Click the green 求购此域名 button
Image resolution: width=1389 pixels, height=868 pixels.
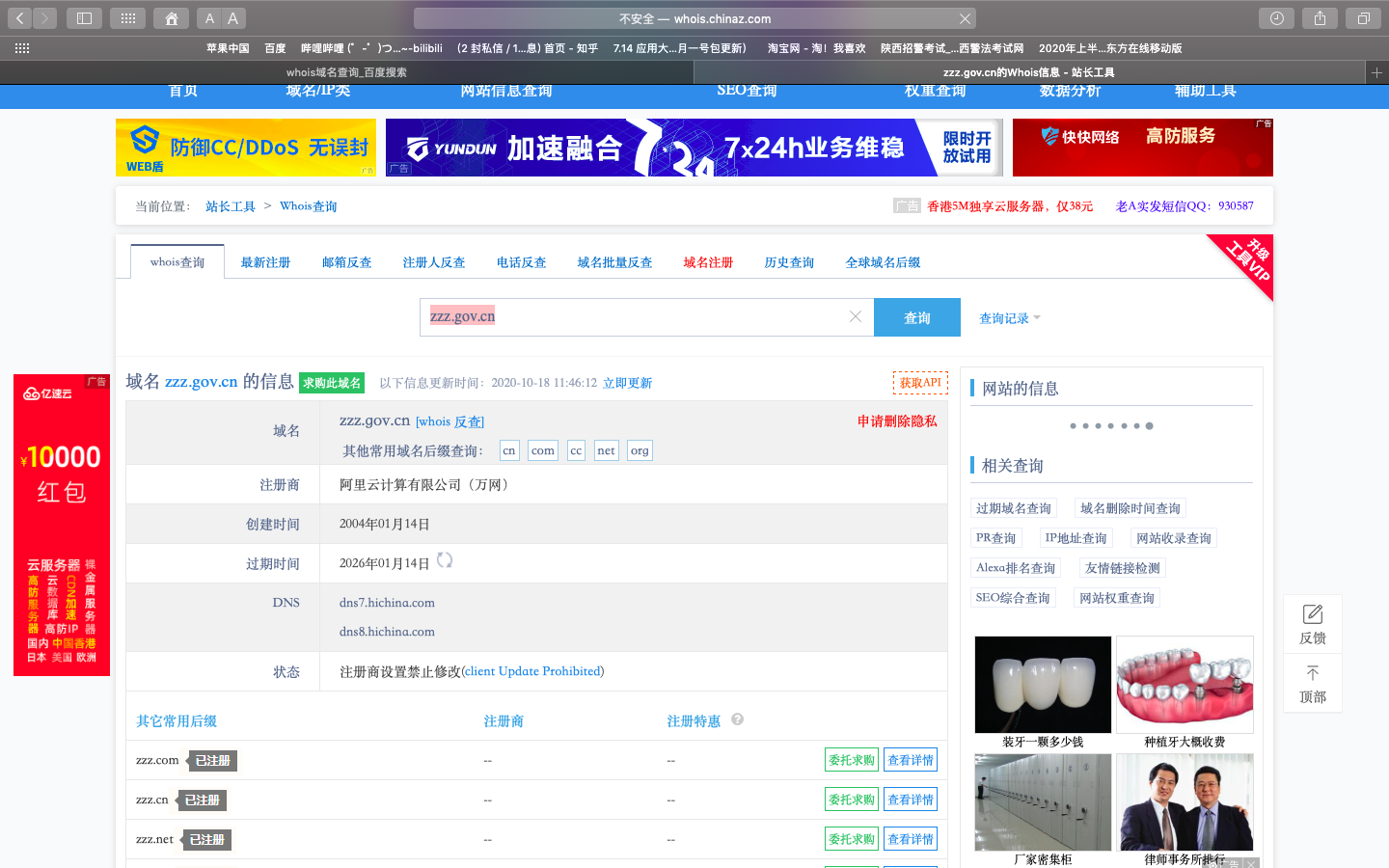pyautogui.click(x=332, y=383)
